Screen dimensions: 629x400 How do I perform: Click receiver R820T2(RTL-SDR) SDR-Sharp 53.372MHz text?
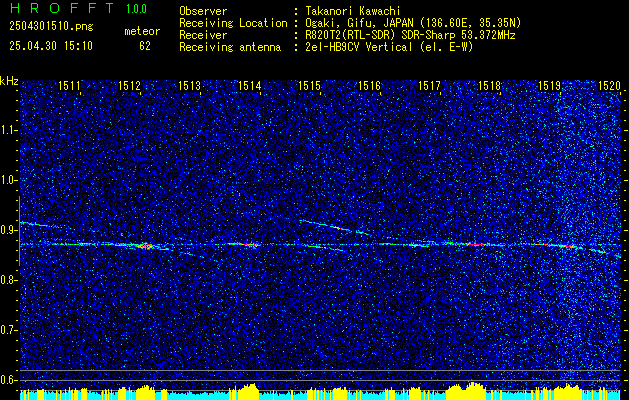click(x=410, y=35)
